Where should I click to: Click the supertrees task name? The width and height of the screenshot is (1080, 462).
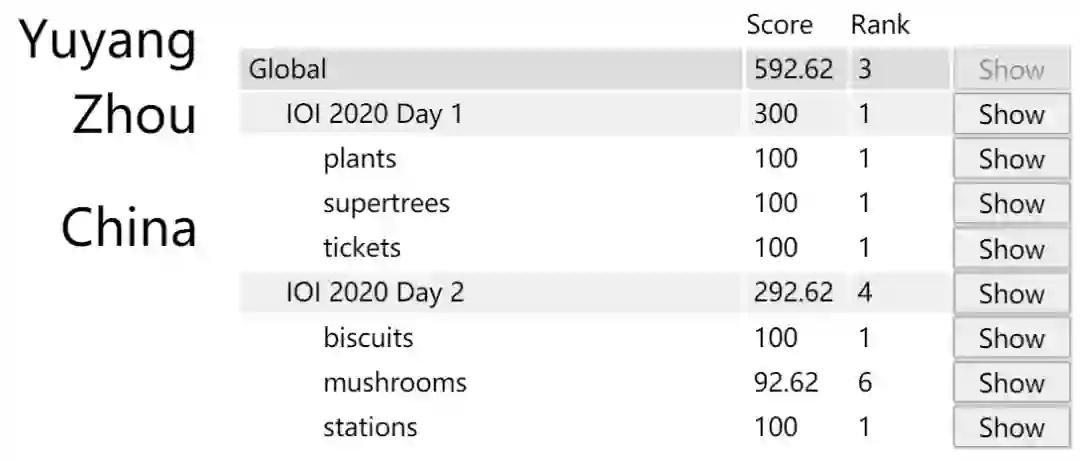[x=386, y=204]
